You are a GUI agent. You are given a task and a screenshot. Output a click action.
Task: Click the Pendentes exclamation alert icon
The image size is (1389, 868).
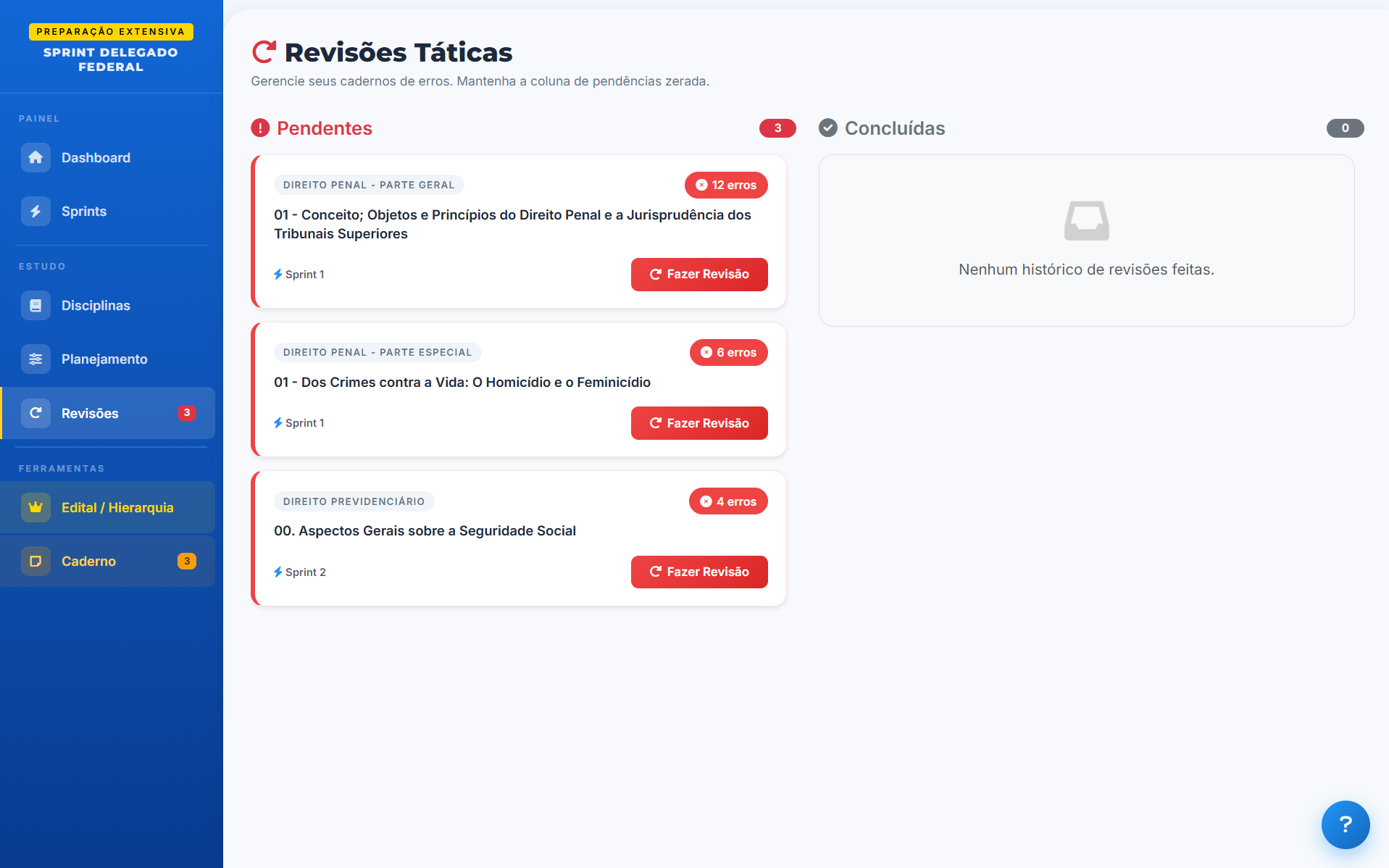click(x=260, y=128)
